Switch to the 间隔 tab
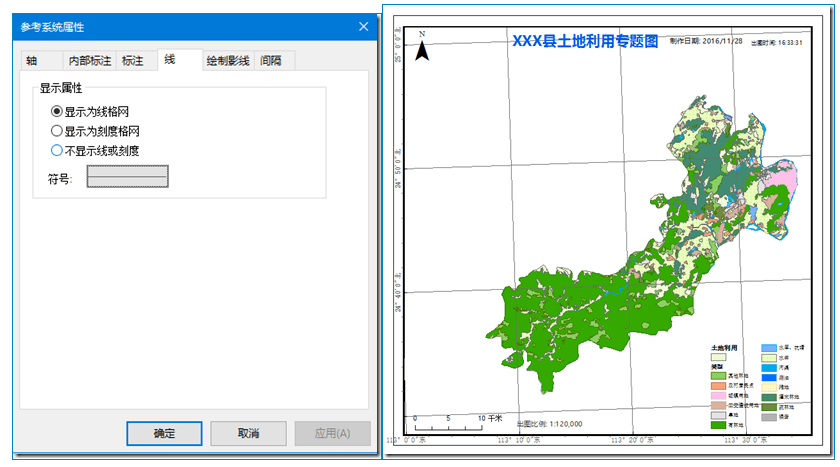This screenshot has width=840, height=467. pos(271,61)
